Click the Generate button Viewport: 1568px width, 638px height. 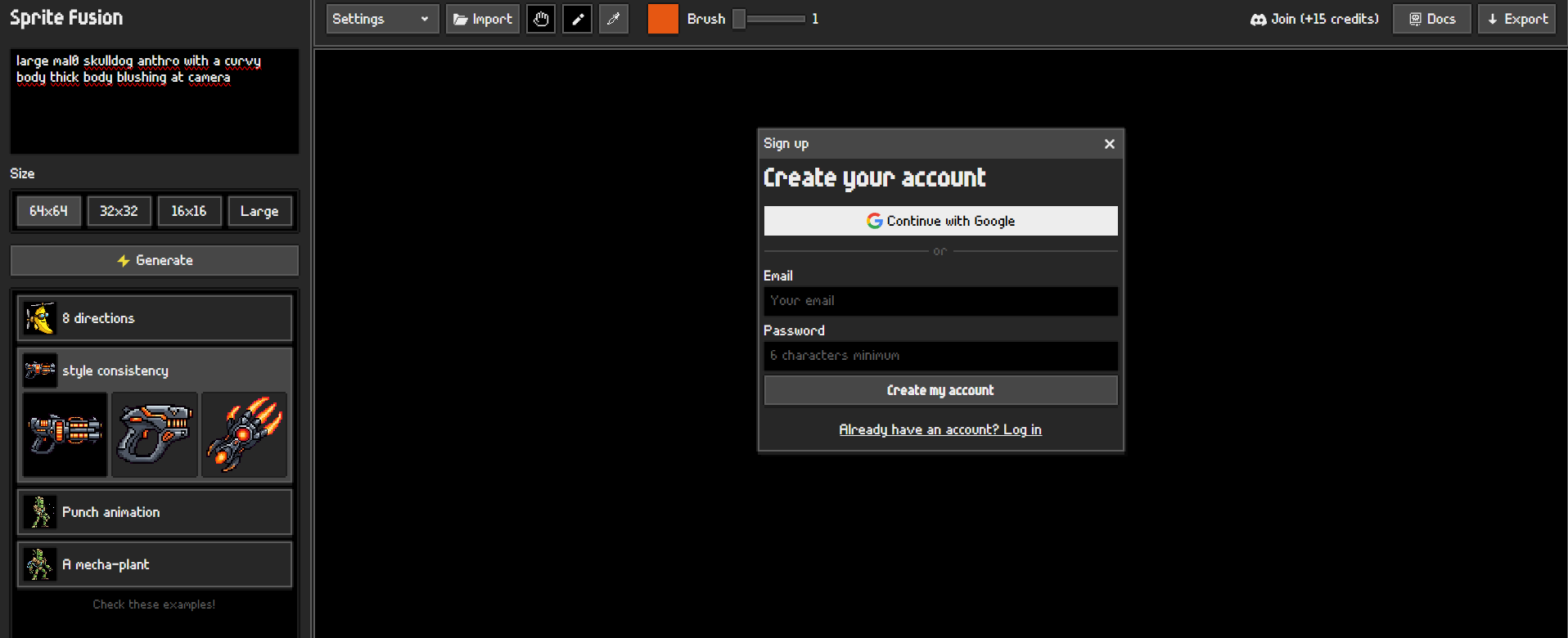pyautogui.click(x=155, y=260)
